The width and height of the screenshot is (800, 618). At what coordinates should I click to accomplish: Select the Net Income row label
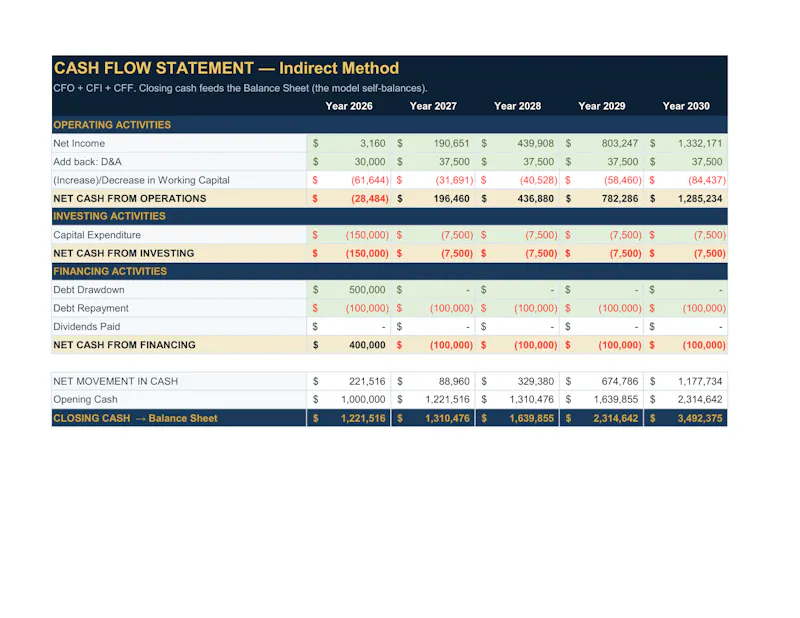[x=79, y=143]
